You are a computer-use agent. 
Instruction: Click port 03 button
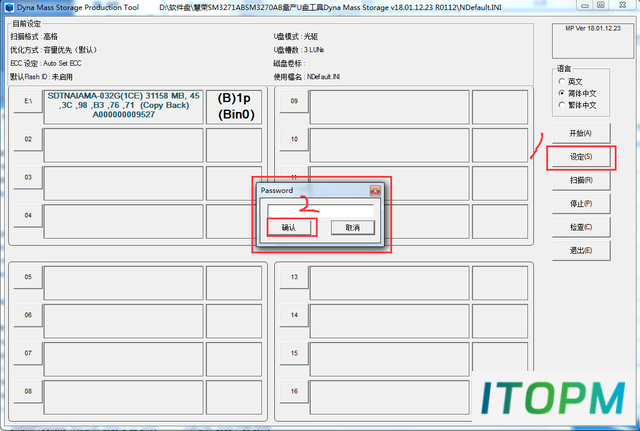coord(28,177)
